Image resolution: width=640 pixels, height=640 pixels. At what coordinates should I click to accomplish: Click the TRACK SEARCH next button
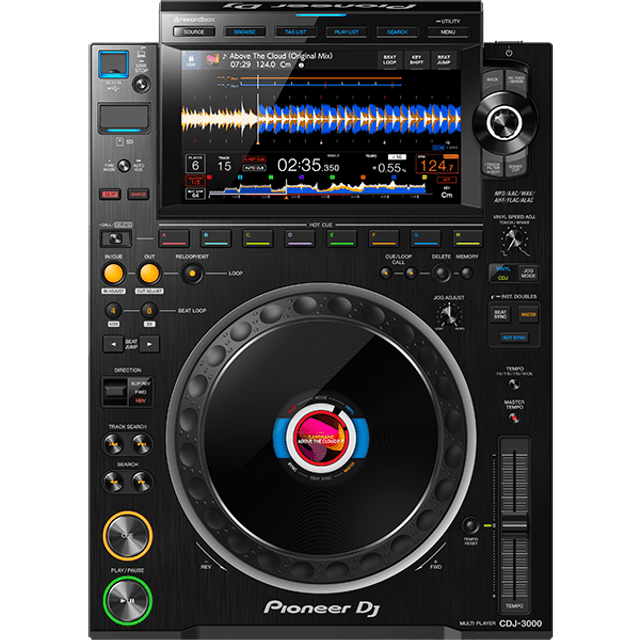(141, 444)
